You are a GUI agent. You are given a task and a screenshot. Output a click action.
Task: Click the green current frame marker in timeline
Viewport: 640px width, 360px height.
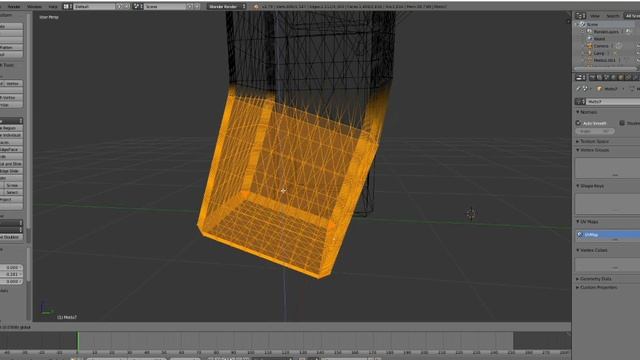point(78,341)
